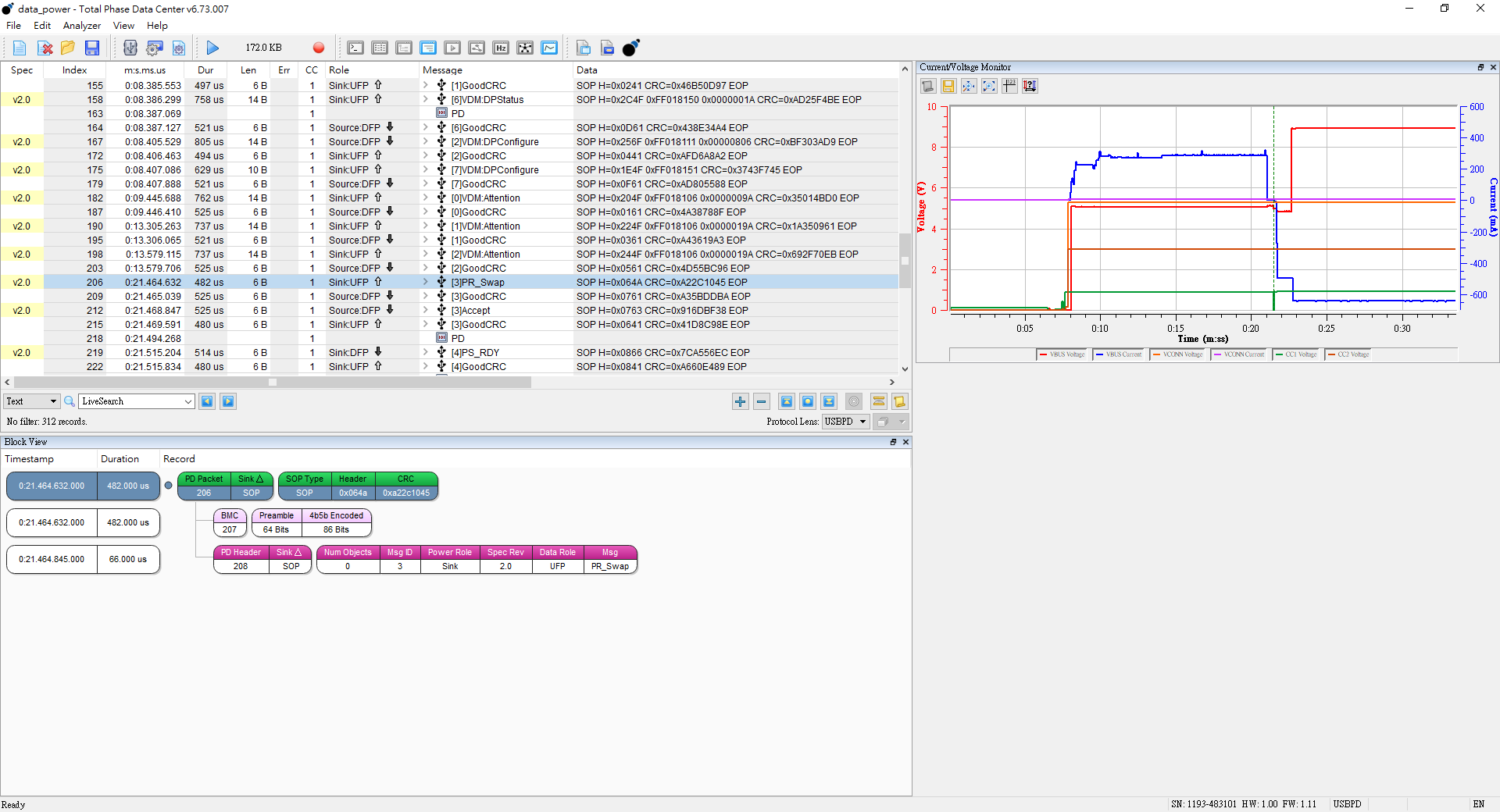Click the scroll-to-top hourglass icon
Screen dimensions: 1500x812
[787, 401]
